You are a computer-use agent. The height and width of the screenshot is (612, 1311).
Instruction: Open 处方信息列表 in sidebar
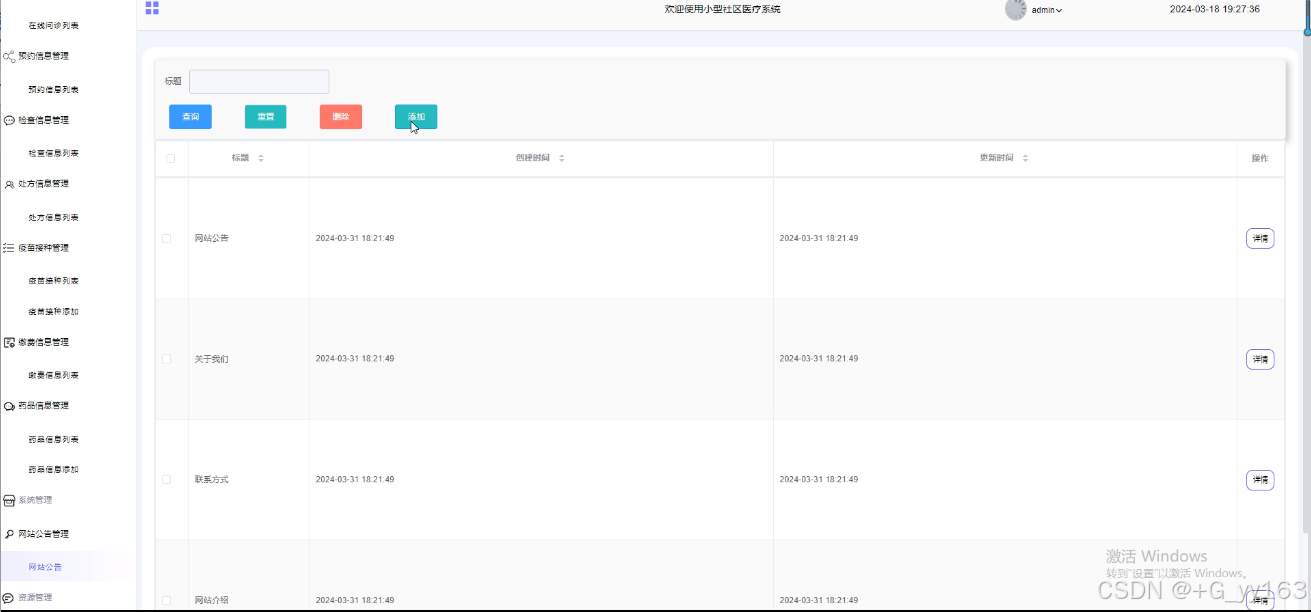pyautogui.click(x=54, y=218)
